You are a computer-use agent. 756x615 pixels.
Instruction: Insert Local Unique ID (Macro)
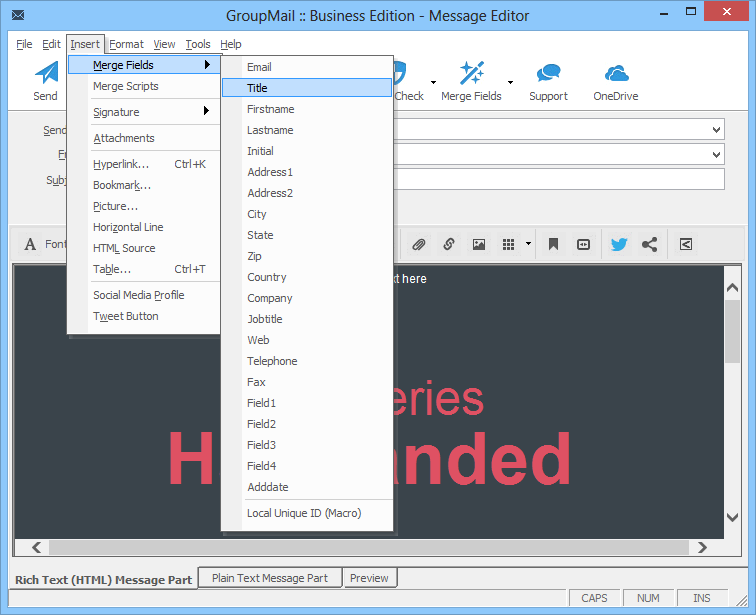click(x=307, y=513)
